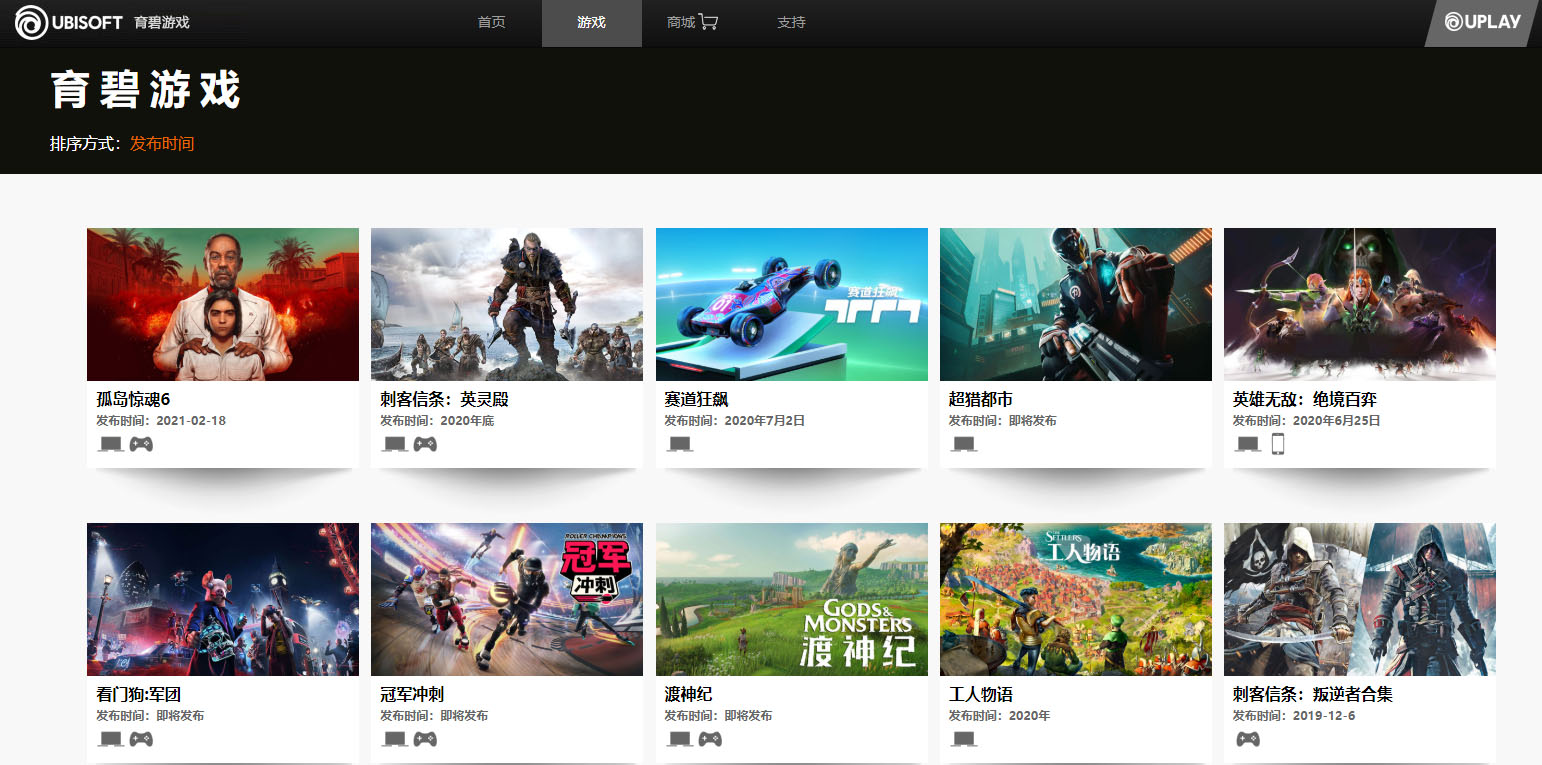Click the PC icon under 赛道狂飙
The height and width of the screenshot is (765, 1542).
click(x=679, y=444)
